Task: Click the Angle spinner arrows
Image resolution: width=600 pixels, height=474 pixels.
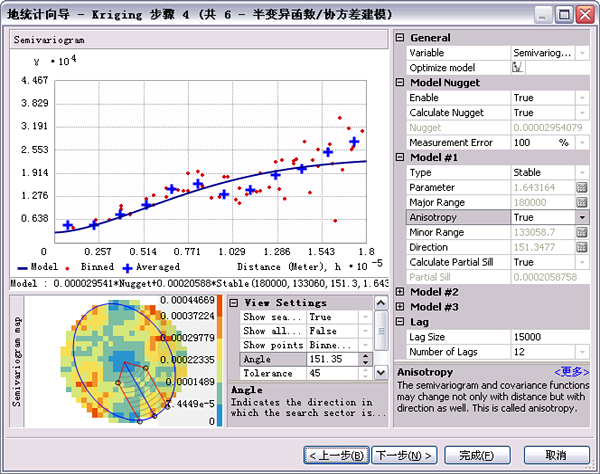Action: (x=365, y=359)
